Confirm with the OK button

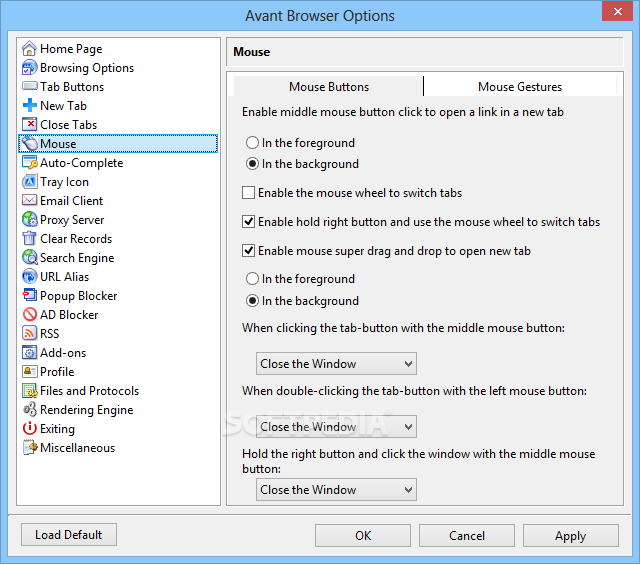(363, 535)
